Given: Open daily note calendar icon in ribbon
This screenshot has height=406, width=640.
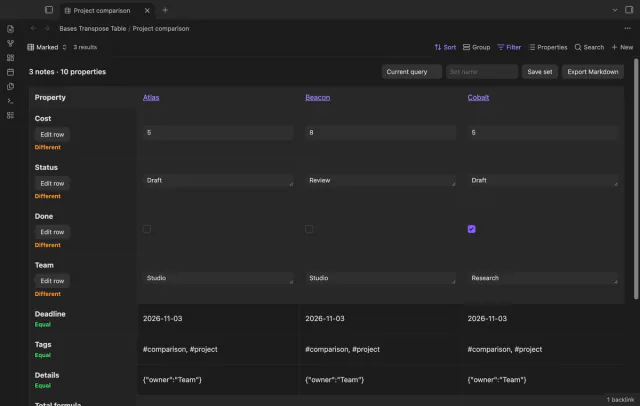Looking at the screenshot, I should click(x=11, y=72).
